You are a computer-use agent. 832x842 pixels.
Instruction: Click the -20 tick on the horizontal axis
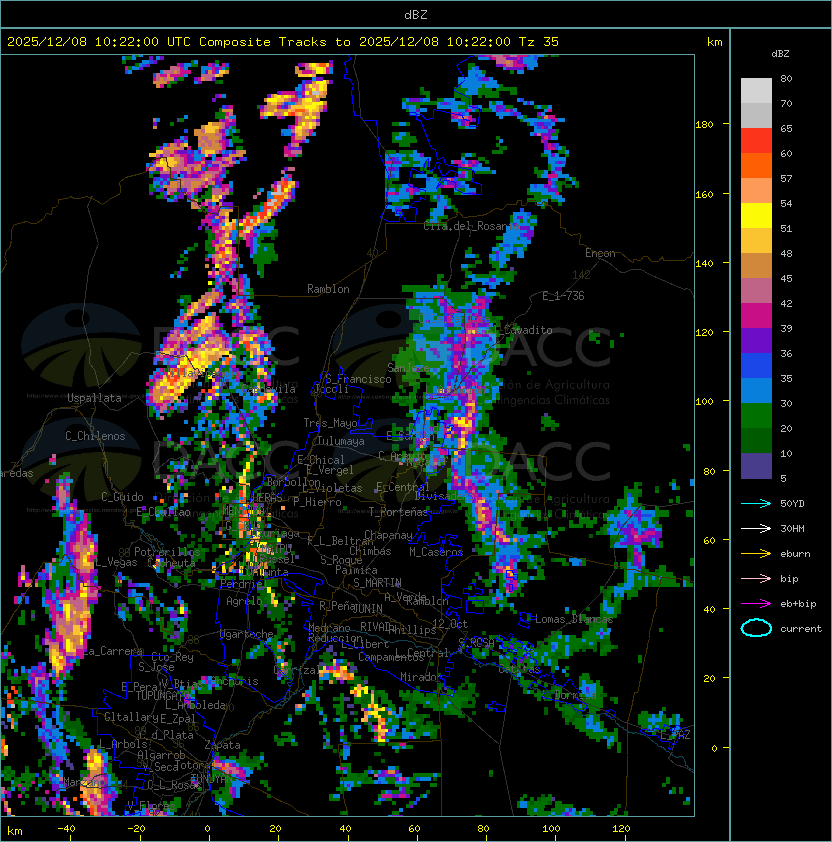[x=136, y=829]
